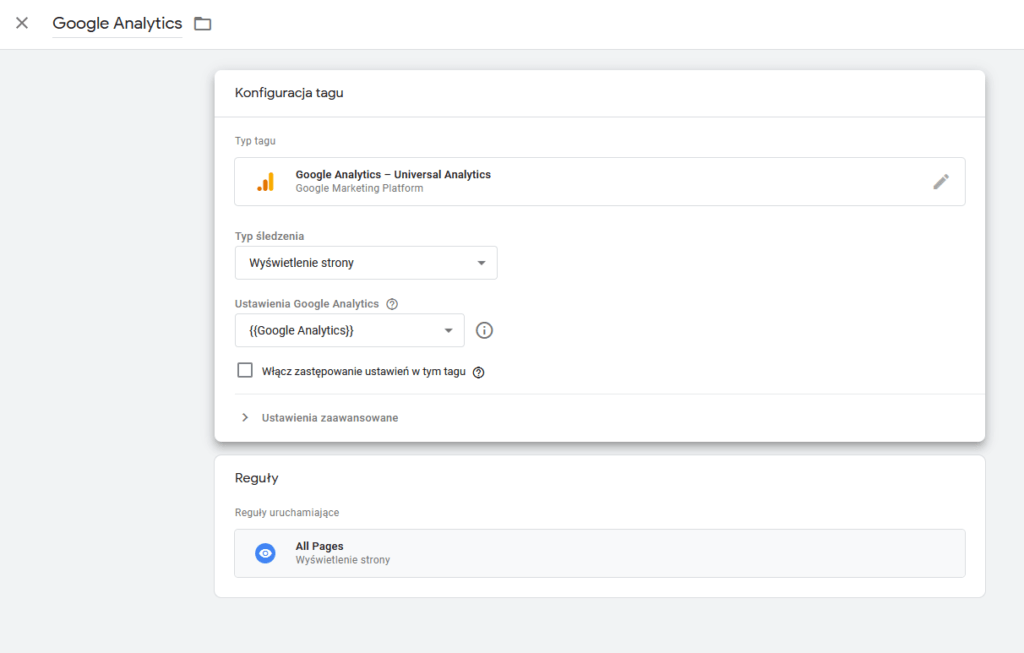Open the {{Google Analytics}} settings variable dropdown
1024x653 pixels.
[349, 331]
